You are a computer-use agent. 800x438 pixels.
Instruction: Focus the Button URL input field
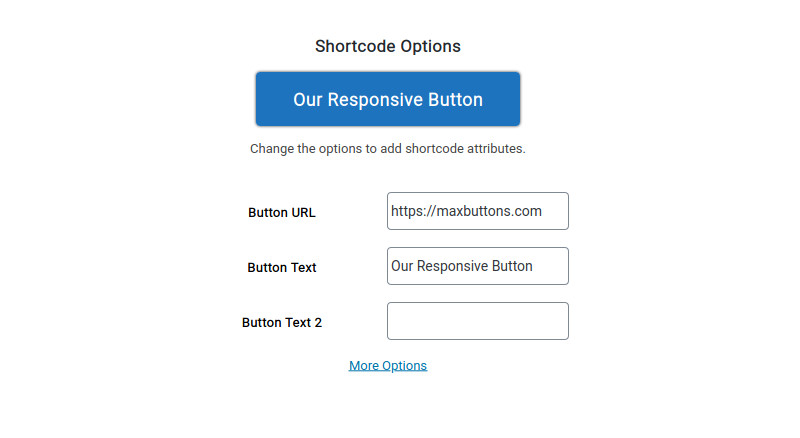pyautogui.click(x=478, y=211)
